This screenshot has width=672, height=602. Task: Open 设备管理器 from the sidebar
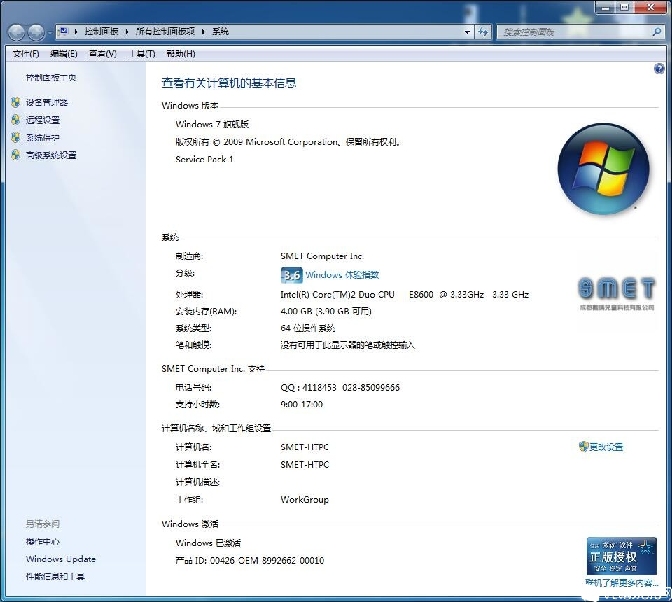click(x=47, y=102)
